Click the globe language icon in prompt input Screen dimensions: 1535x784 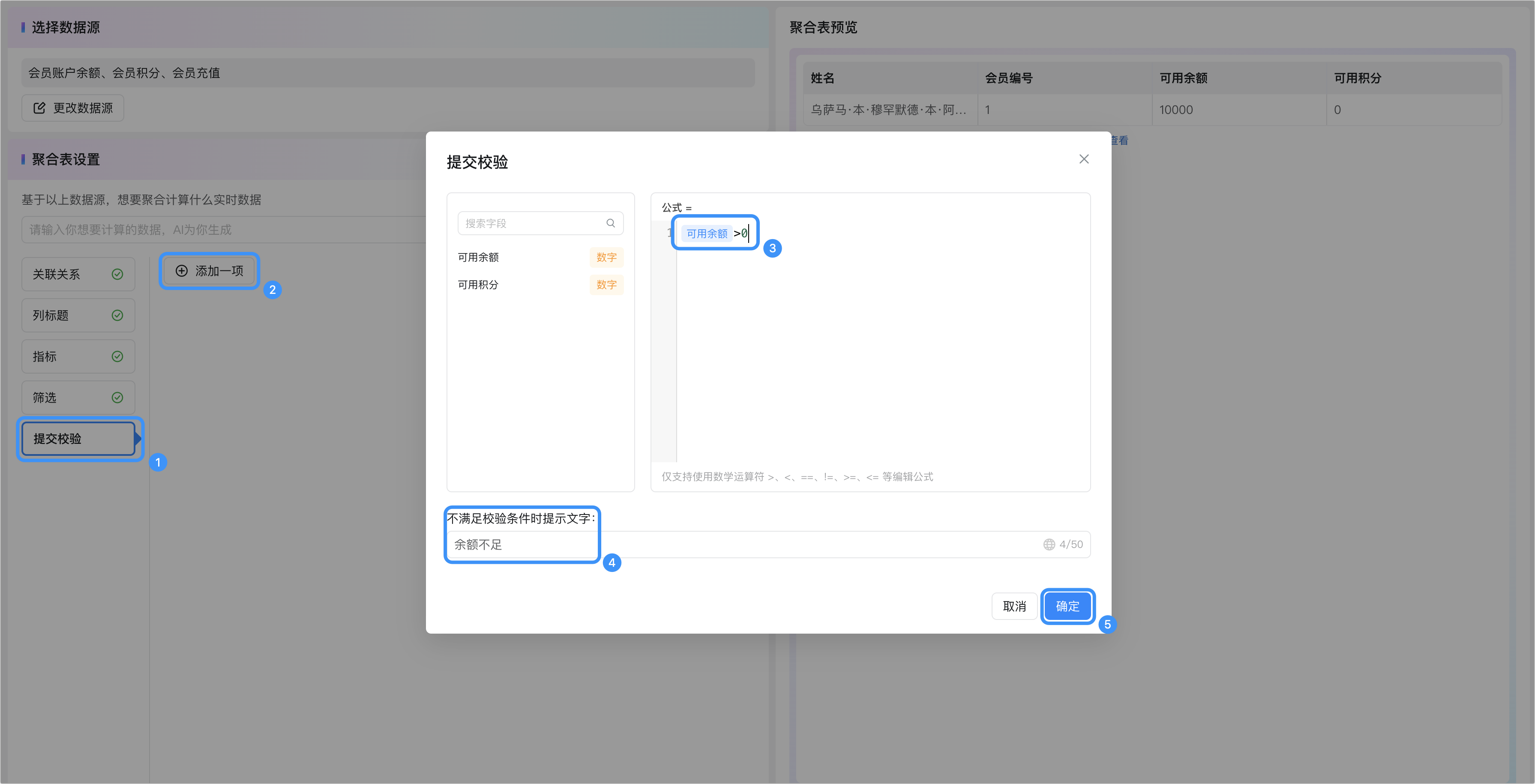1049,545
